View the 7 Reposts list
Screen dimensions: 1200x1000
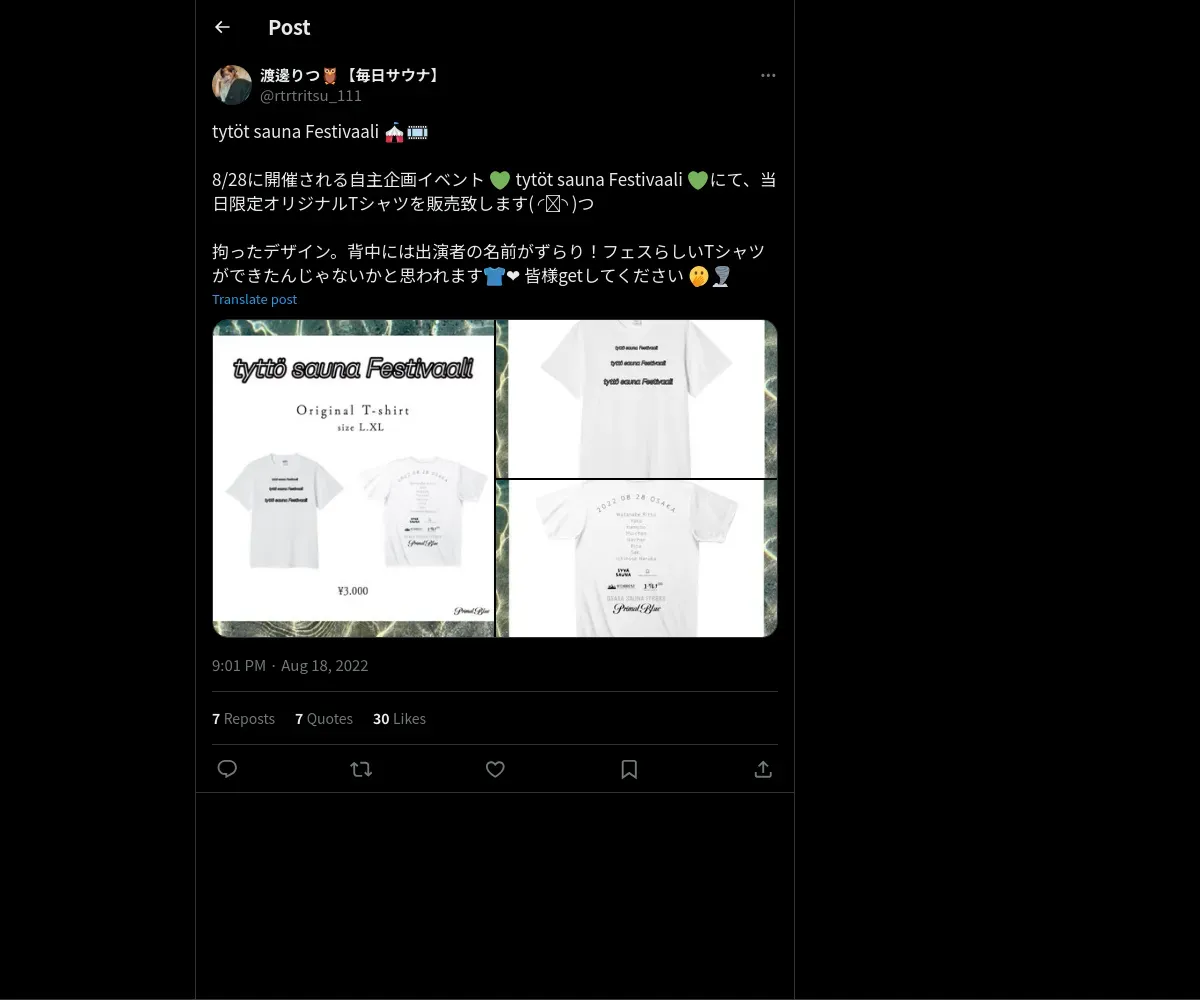coord(243,718)
